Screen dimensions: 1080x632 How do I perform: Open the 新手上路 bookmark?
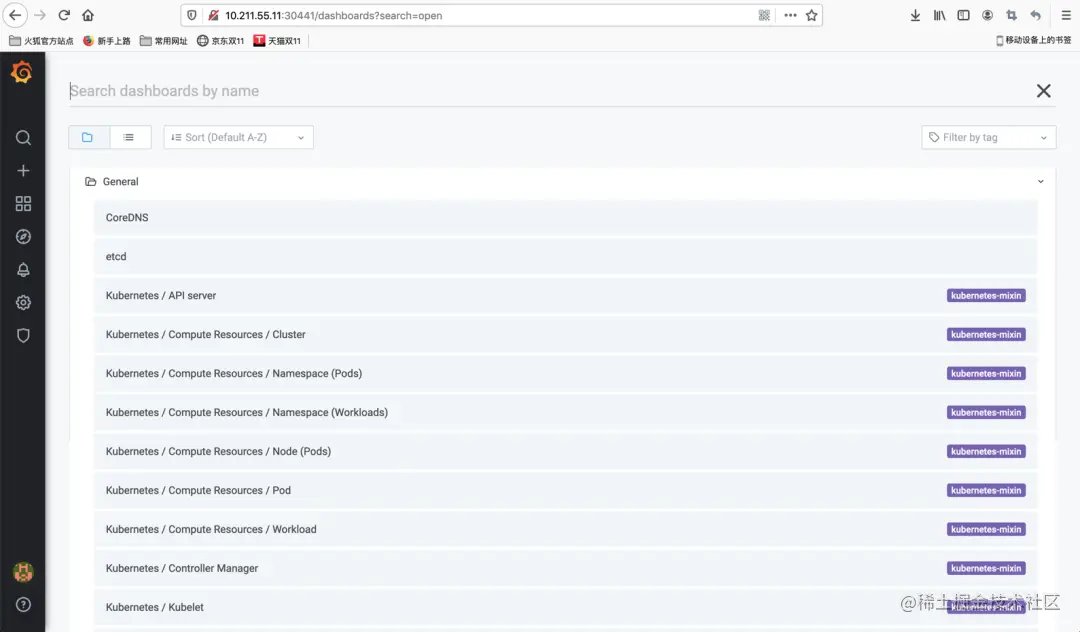107,41
